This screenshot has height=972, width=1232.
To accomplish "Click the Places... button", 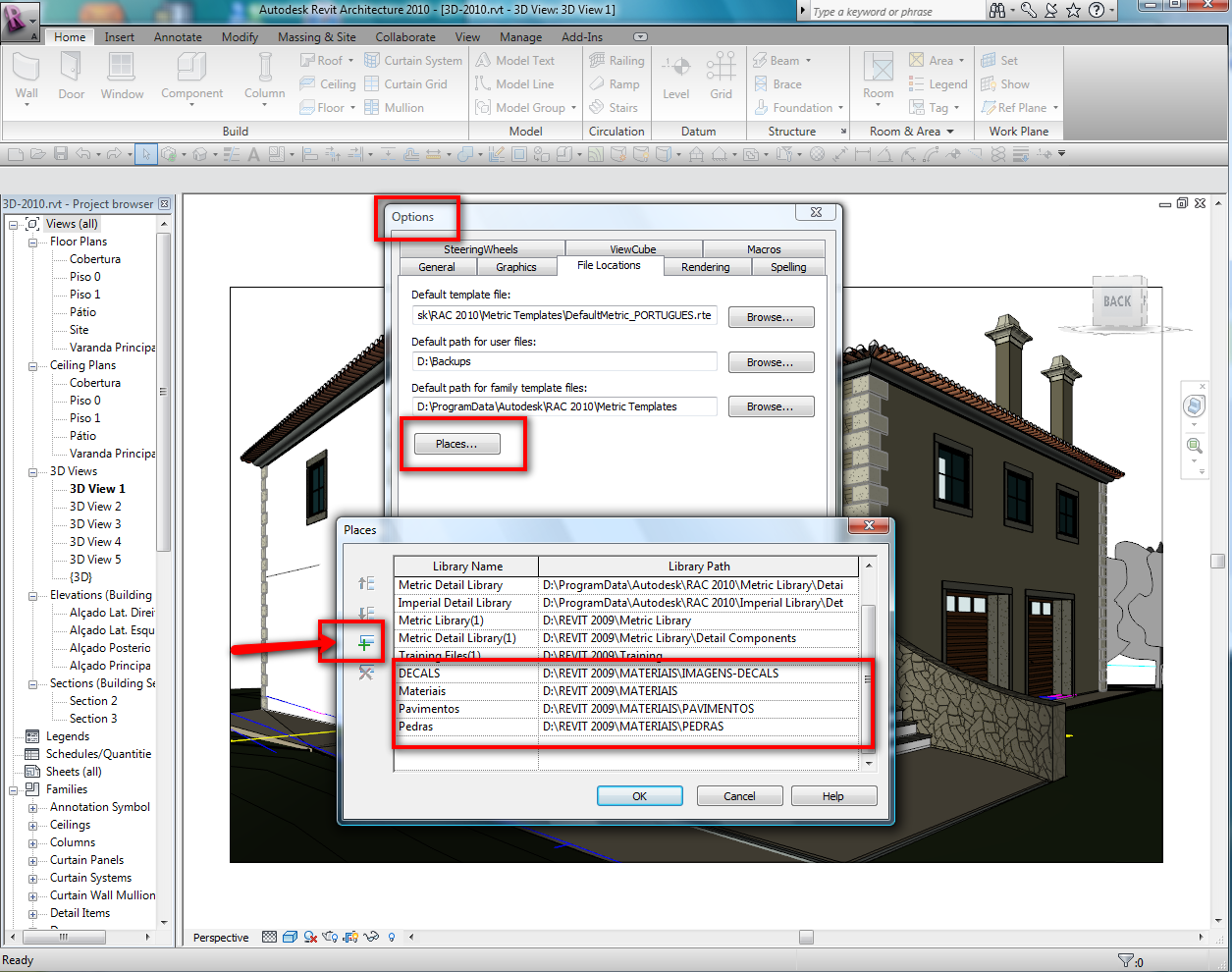I will [456, 444].
